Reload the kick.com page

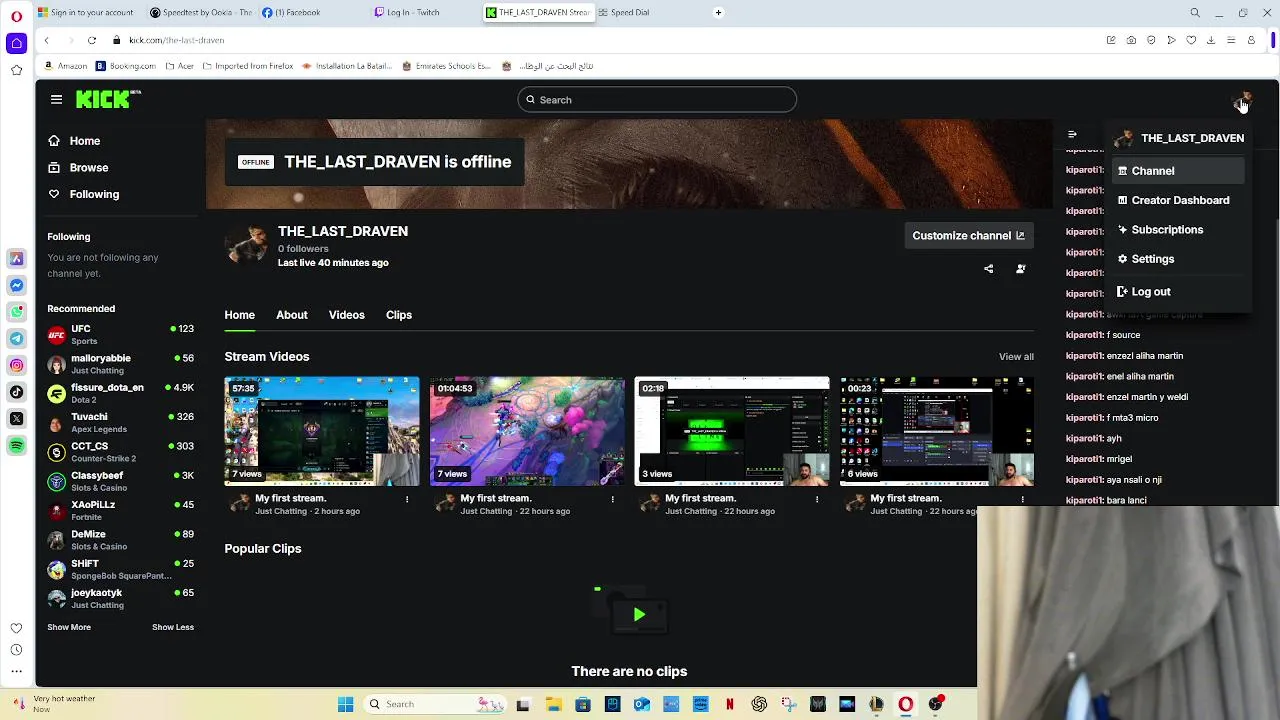[x=91, y=40]
